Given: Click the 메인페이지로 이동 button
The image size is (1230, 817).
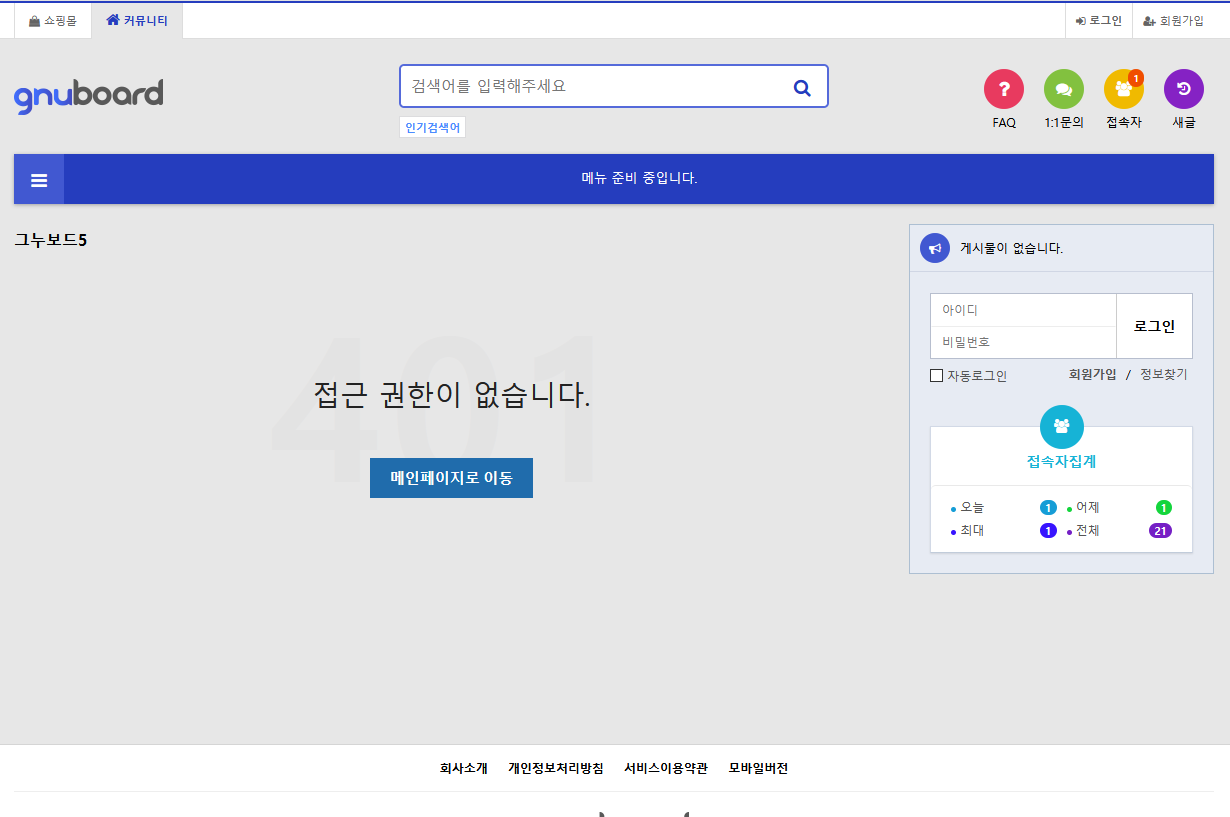Looking at the screenshot, I should pyautogui.click(x=451, y=478).
